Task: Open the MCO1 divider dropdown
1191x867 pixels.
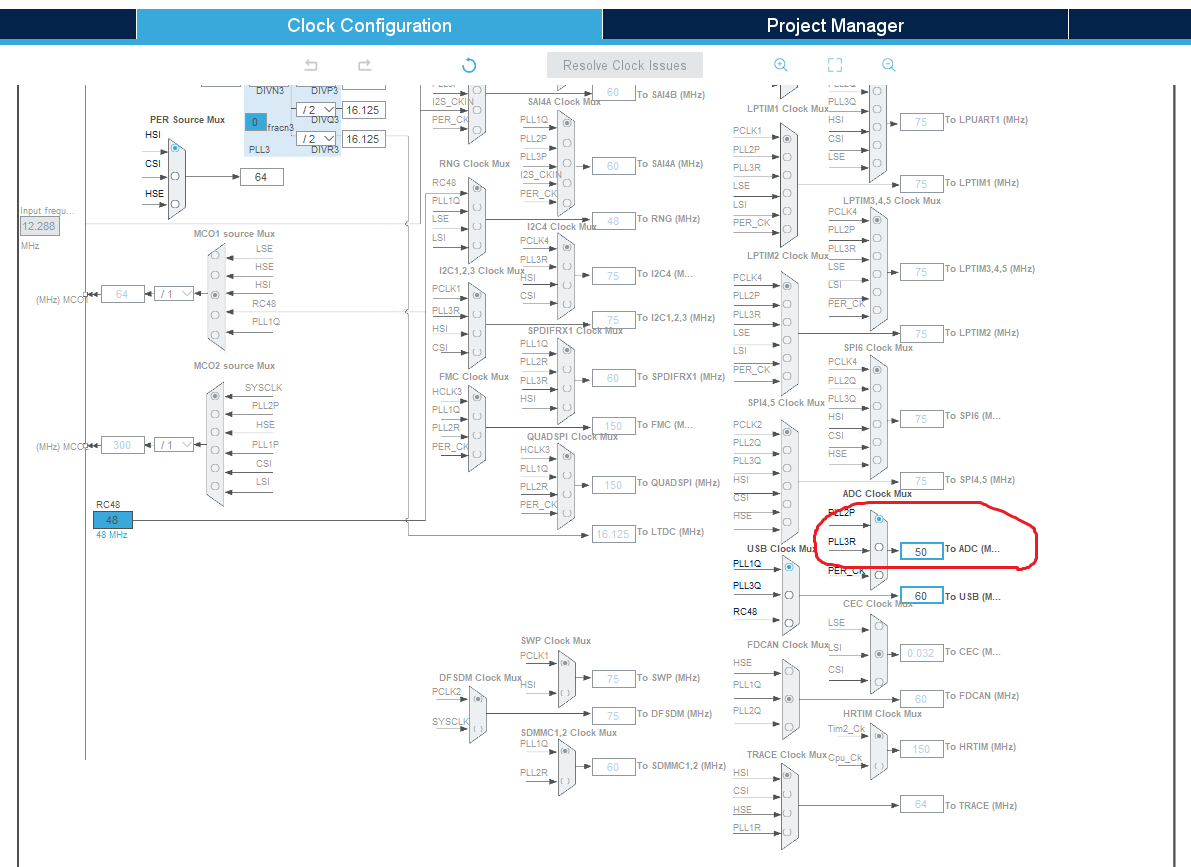Action: pos(172,293)
